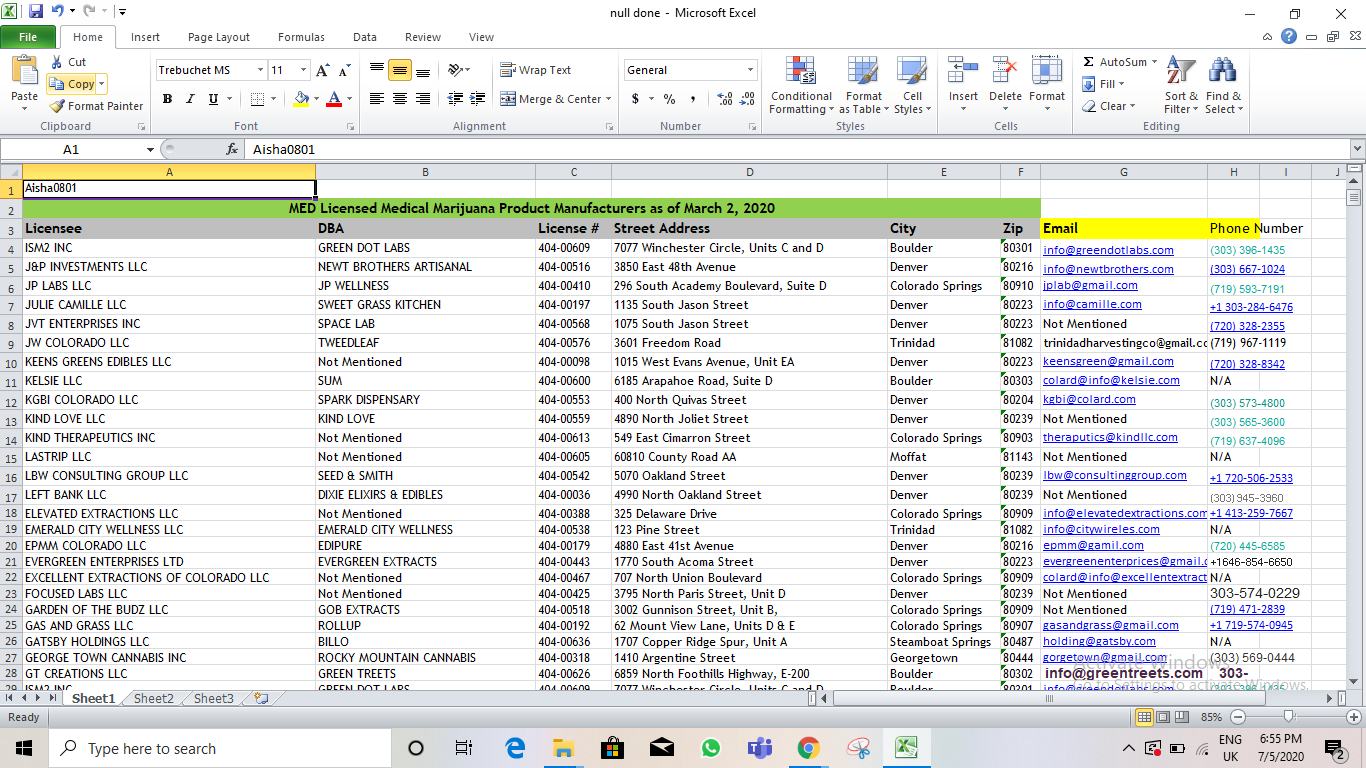
Task: Switch to the Formulas ribbon tab
Action: click(x=301, y=36)
